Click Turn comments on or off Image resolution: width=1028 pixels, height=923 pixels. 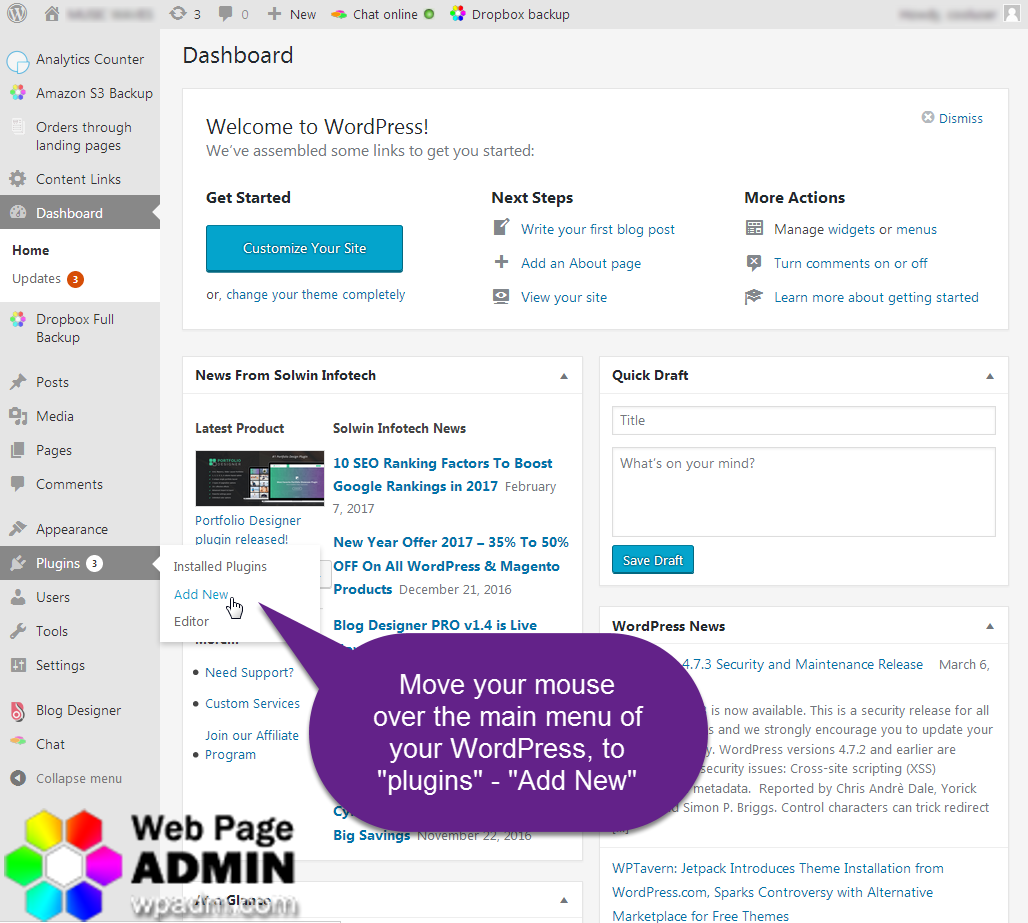pos(850,264)
